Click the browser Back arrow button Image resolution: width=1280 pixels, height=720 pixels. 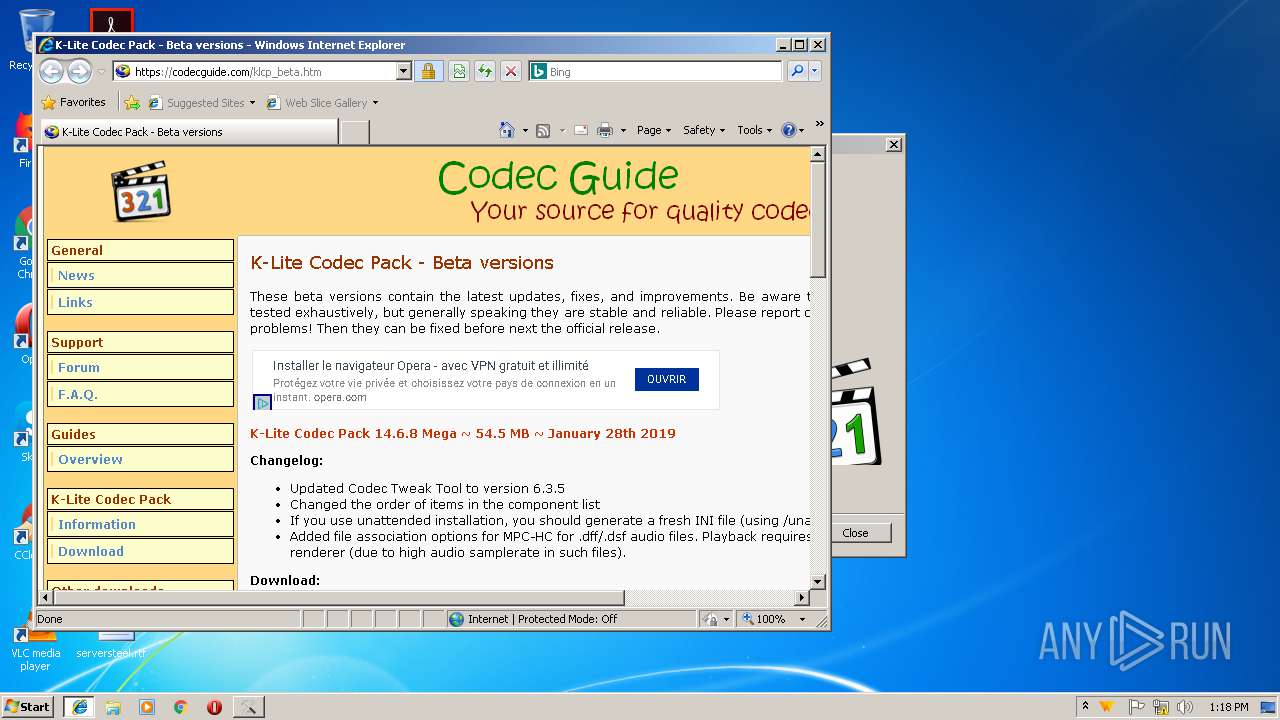[x=52, y=71]
